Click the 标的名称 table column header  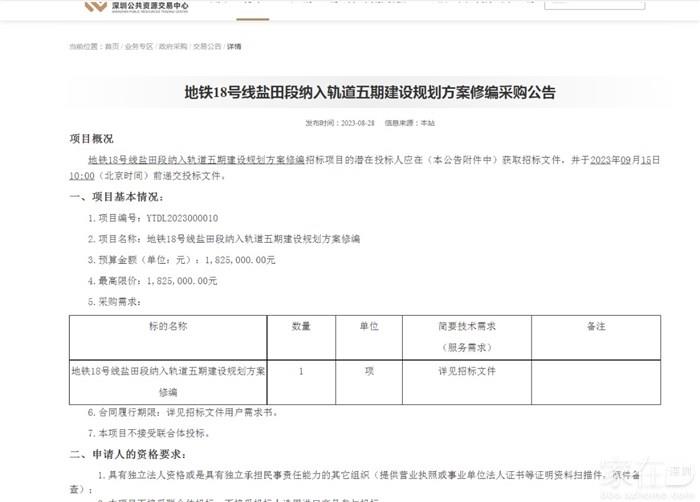click(168, 327)
